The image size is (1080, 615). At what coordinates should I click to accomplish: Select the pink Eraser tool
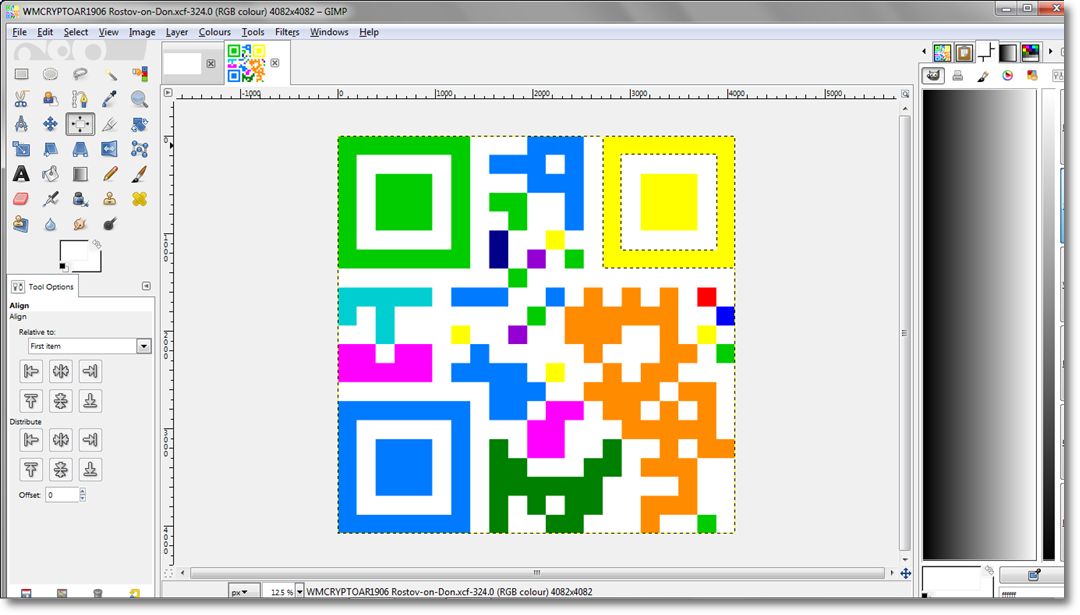(x=21, y=199)
